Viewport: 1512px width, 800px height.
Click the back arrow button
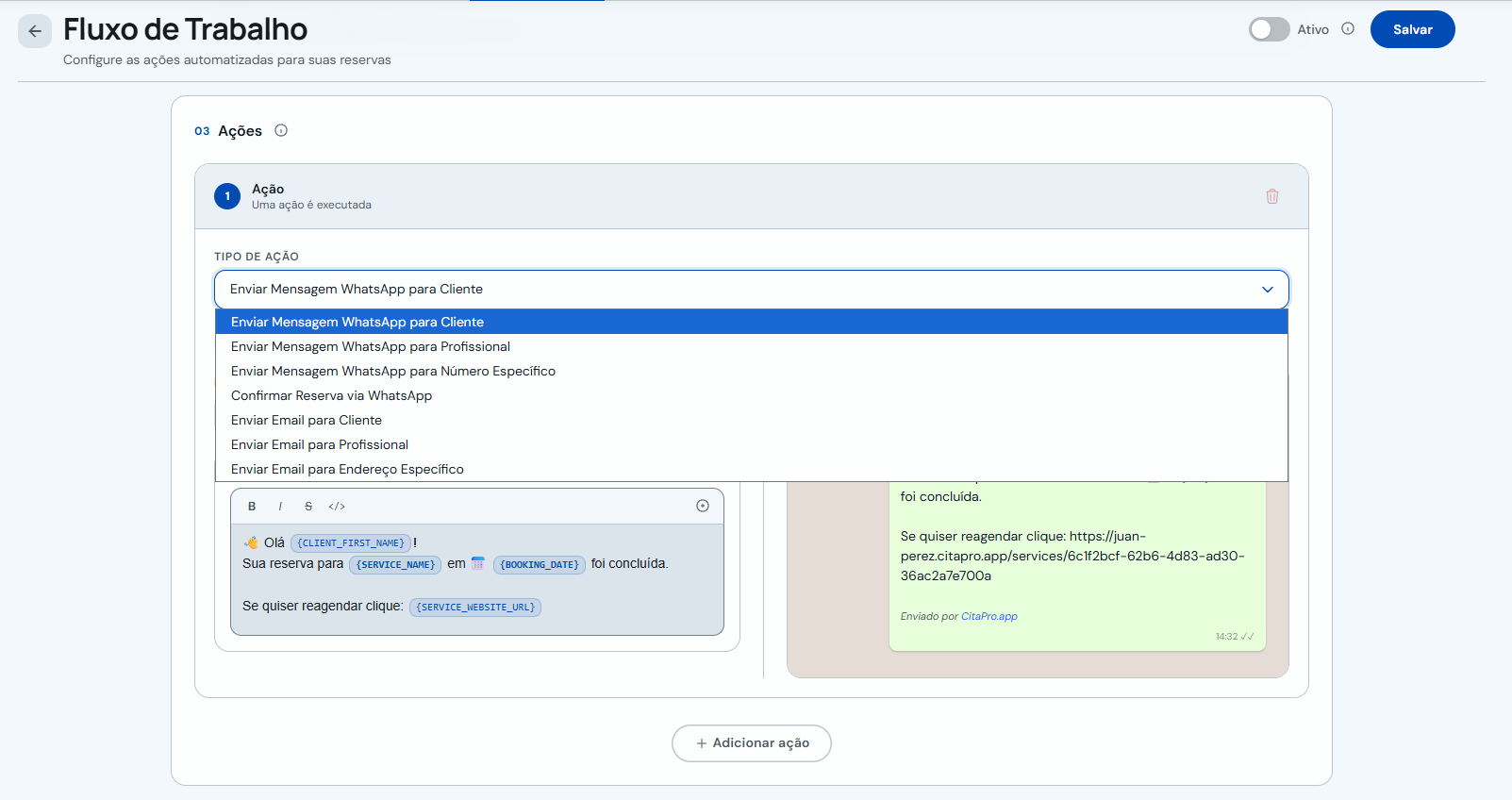(x=35, y=31)
